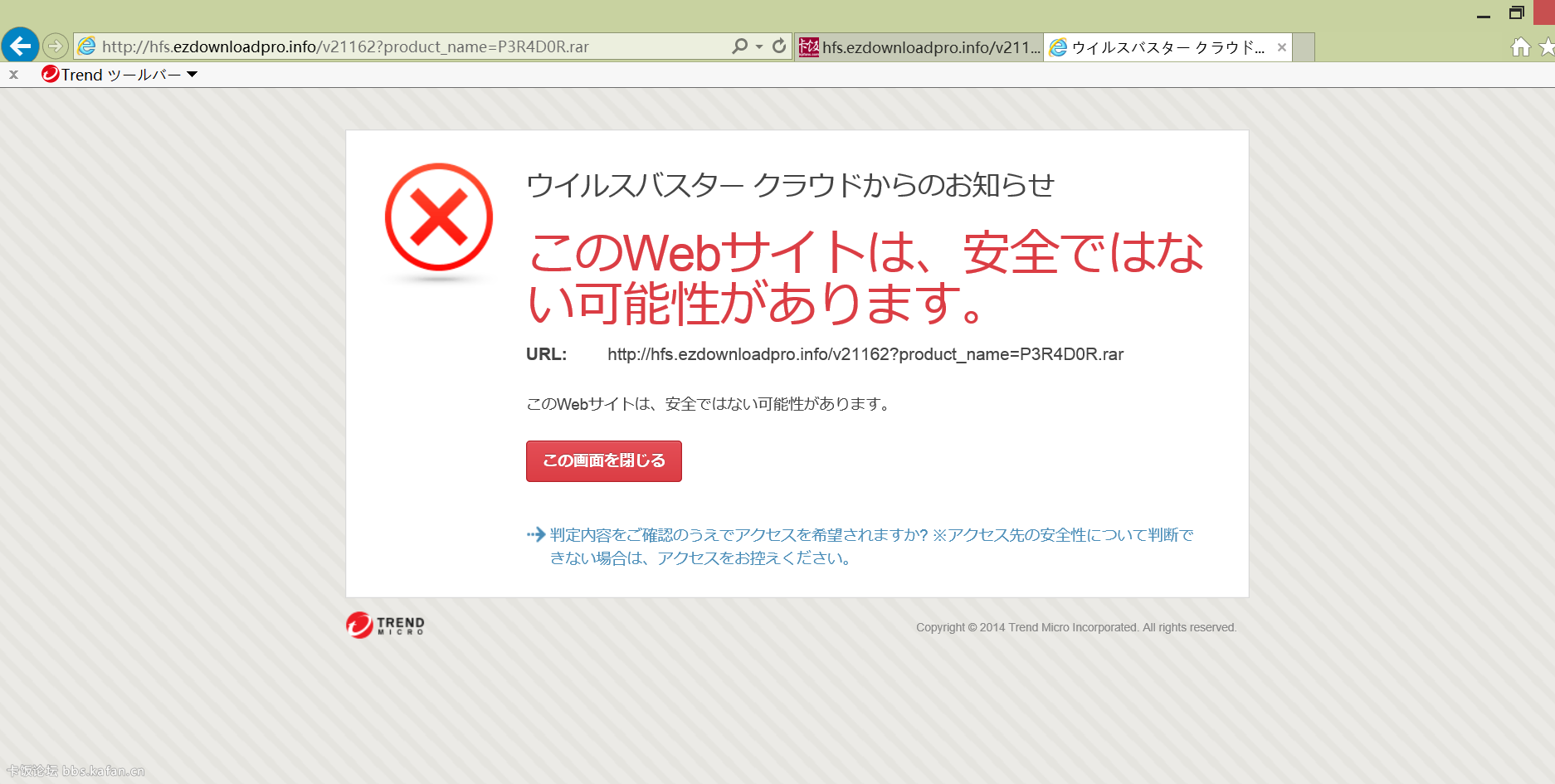1555x784 pixels.
Task: Open the address bar autocomplete dropdown arrow
Action: (759, 47)
